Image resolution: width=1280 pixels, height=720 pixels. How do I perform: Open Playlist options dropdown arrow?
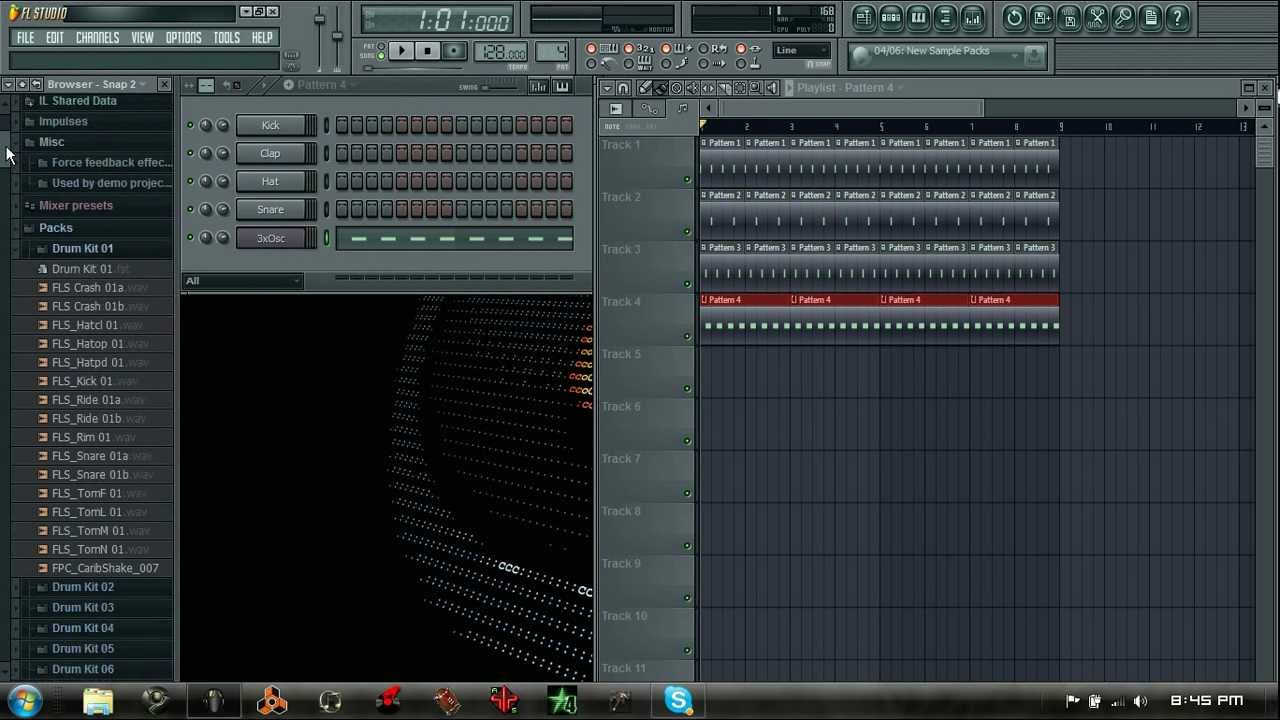coord(607,88)
